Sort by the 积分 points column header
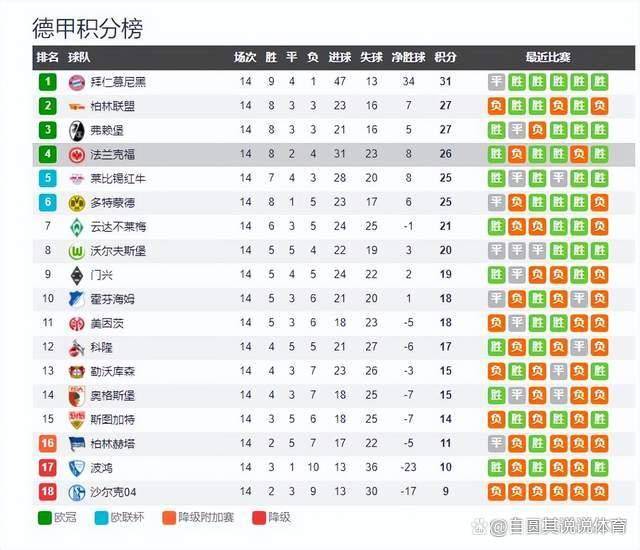Screen dimensions: 640x550 click(x=445, y=57)
